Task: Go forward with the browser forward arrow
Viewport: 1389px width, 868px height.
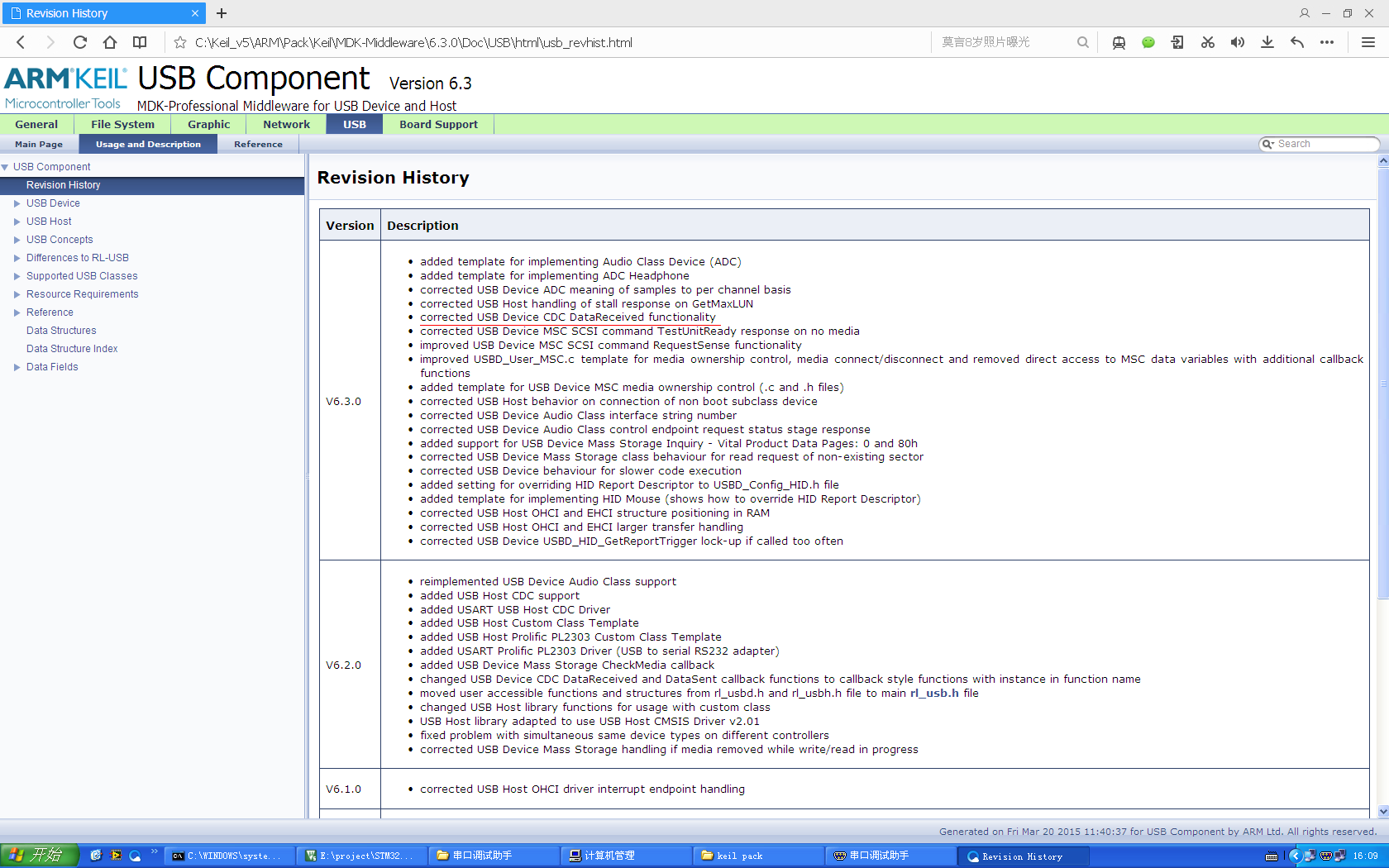Action: tap(50, 42)
